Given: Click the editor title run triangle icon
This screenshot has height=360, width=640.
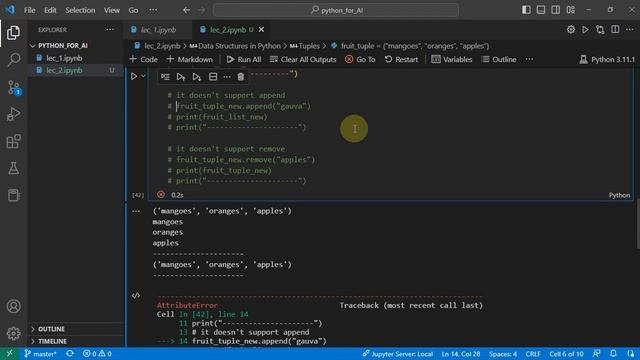Looking at the screenshot, I should tap(585, 29).
